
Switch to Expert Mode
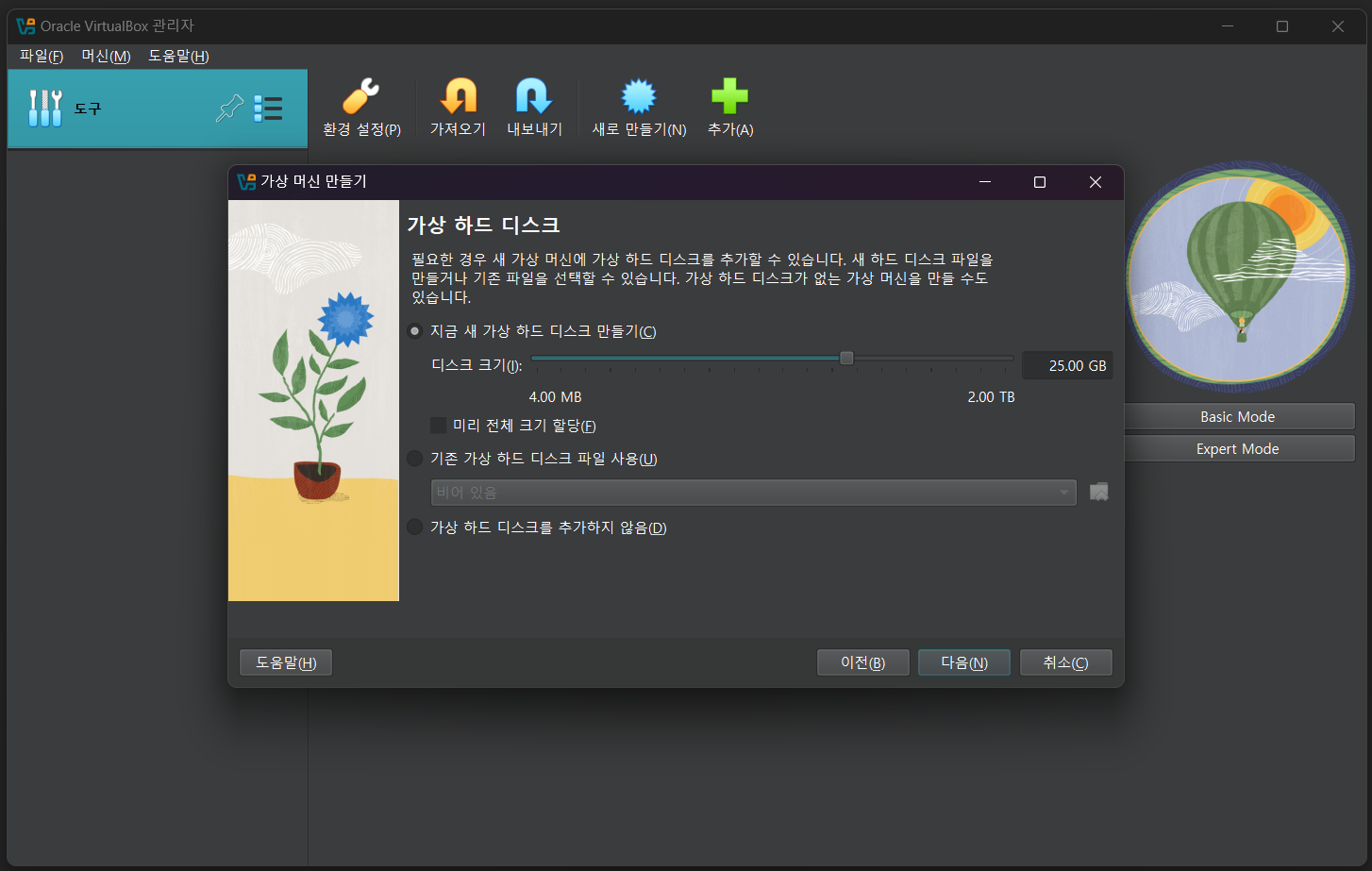[x=1238, y=449]
